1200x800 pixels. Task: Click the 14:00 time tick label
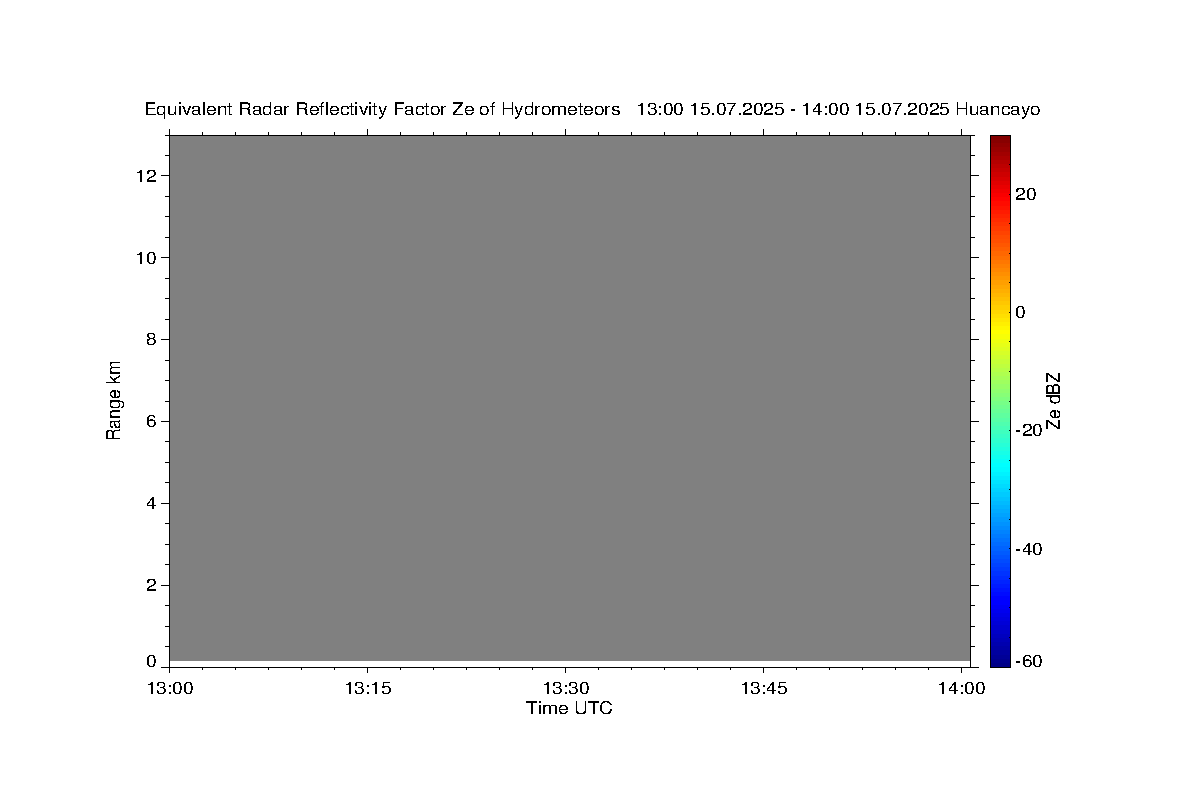[x=962, y=688]
